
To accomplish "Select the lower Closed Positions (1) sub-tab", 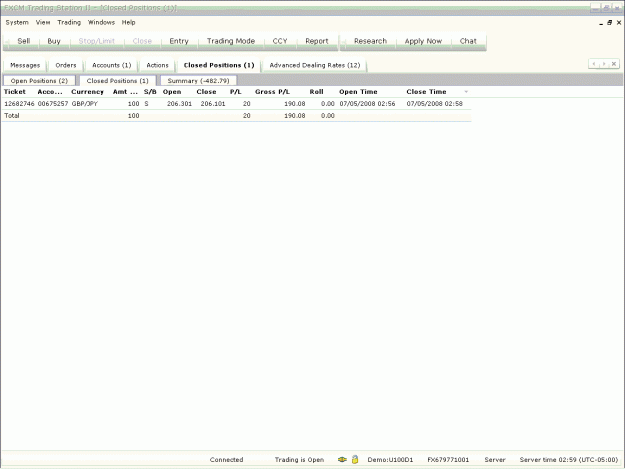I will 118,81.
